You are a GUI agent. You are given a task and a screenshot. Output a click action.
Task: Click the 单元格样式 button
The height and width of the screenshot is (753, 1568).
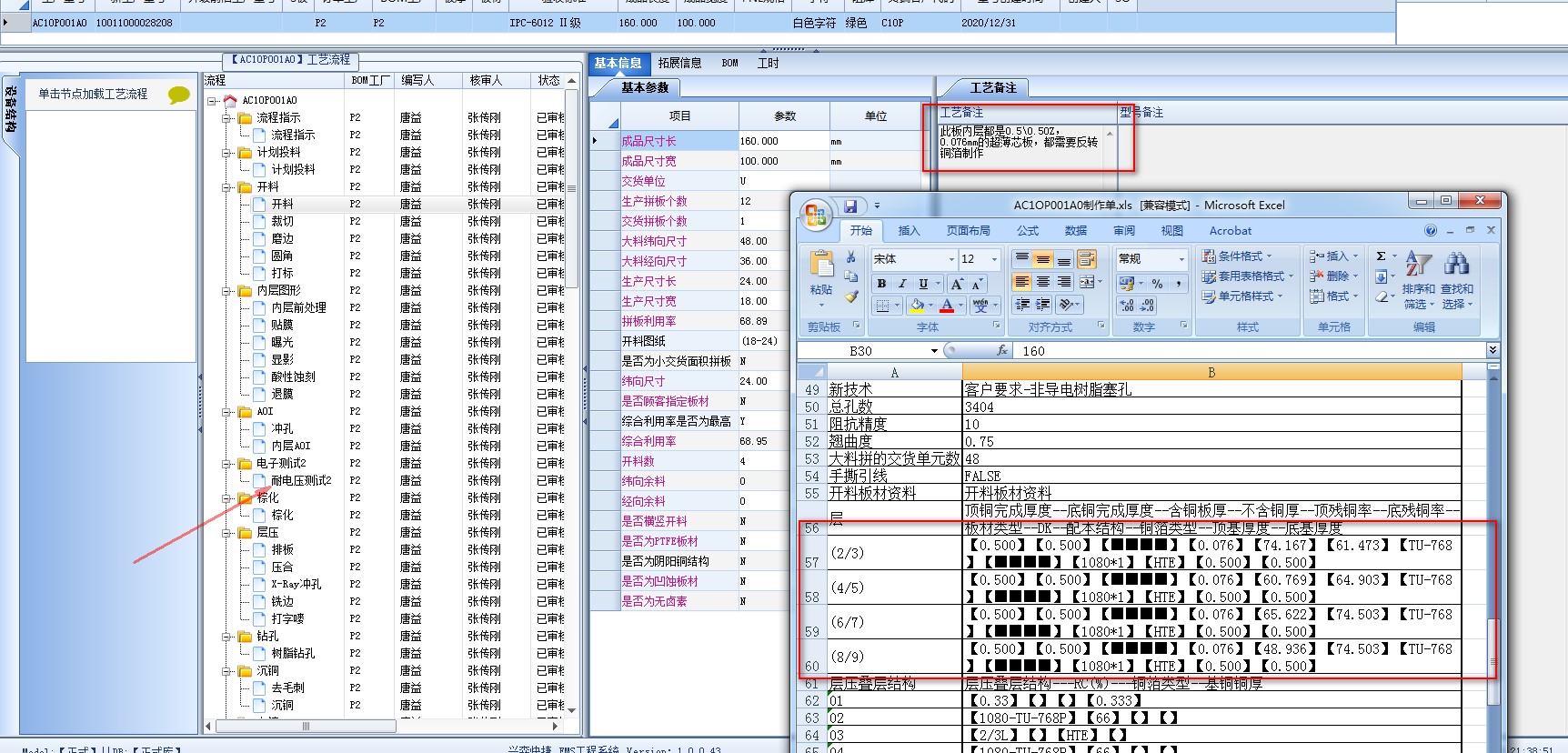[x=1241, y=296]
